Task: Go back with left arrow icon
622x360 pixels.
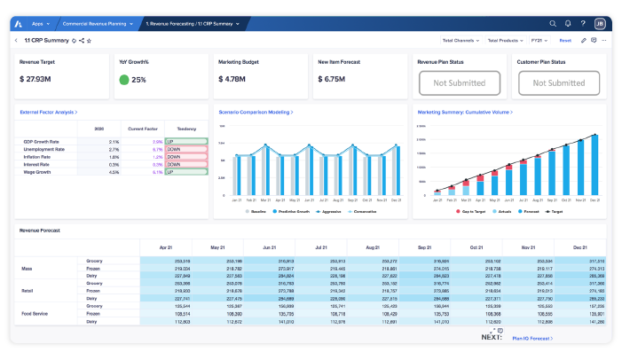Action: click(16, 40)
